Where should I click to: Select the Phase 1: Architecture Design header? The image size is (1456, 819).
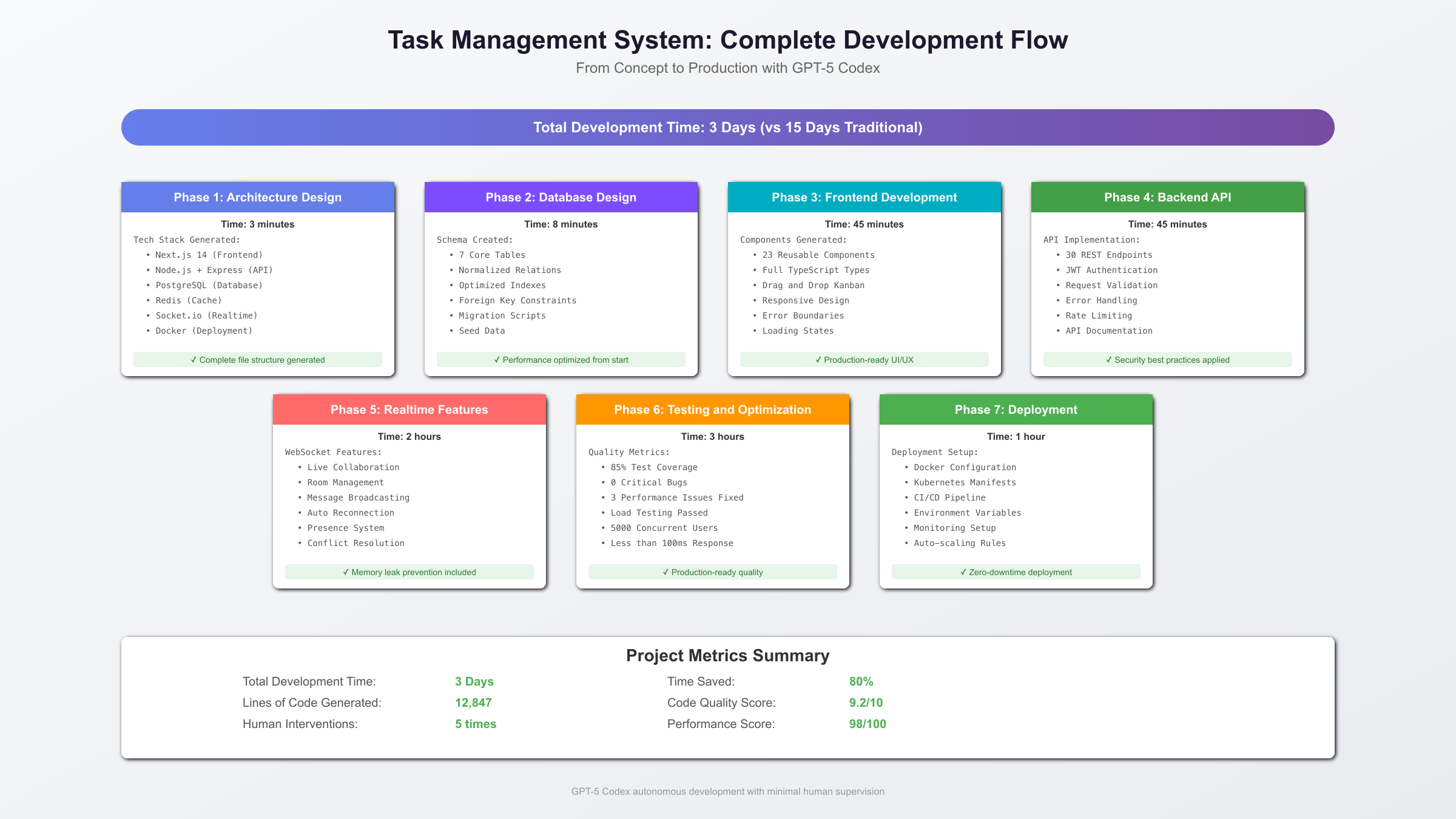click(258, 197)
